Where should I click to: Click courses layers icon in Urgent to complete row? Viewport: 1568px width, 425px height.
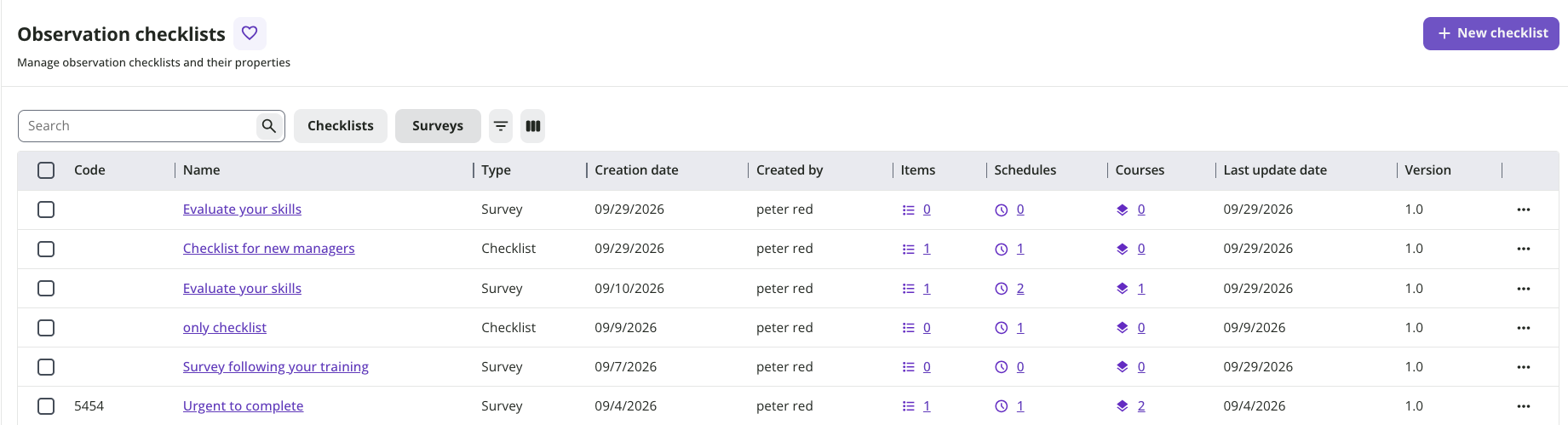(x=1123, y=406)
